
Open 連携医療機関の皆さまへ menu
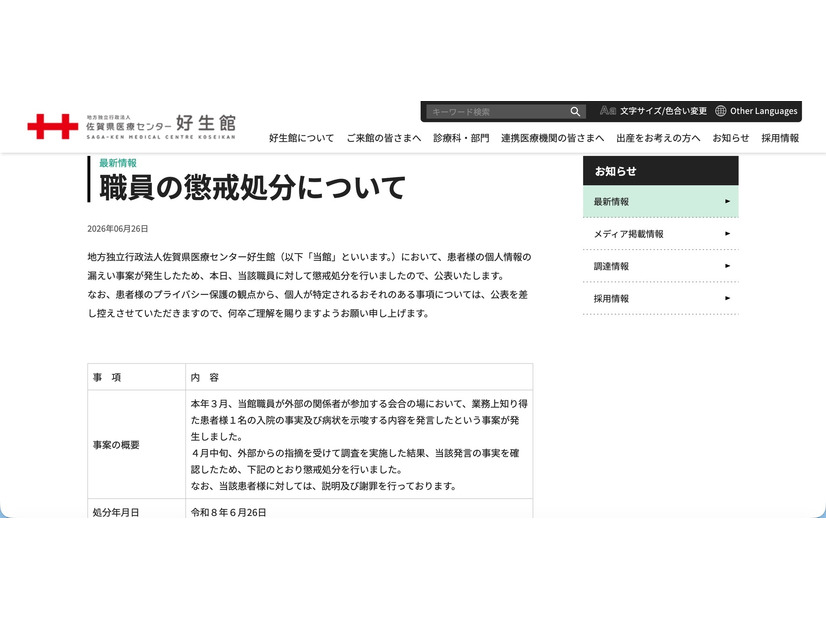point(552,138)
